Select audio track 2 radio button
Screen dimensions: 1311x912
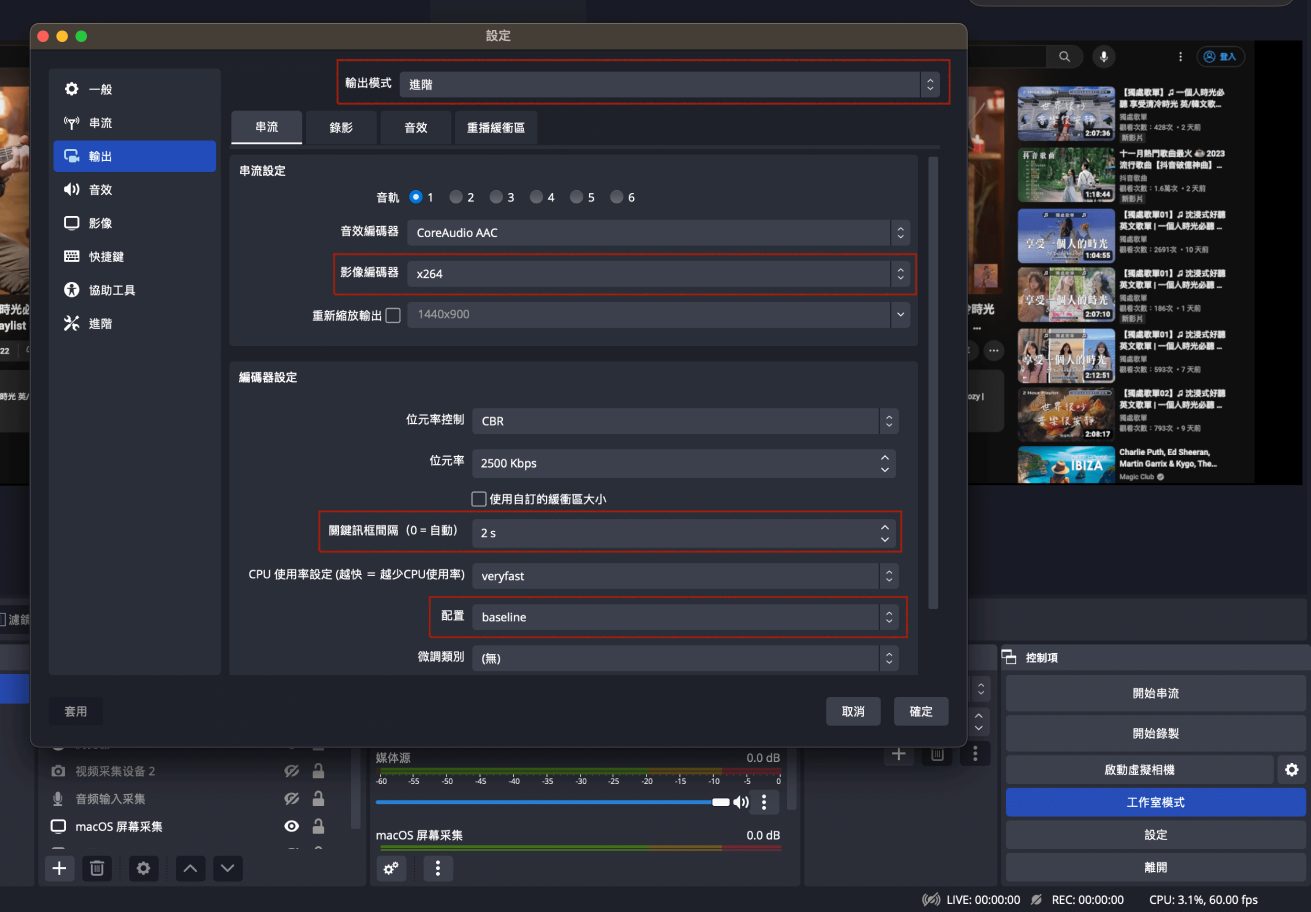(457, 198)
